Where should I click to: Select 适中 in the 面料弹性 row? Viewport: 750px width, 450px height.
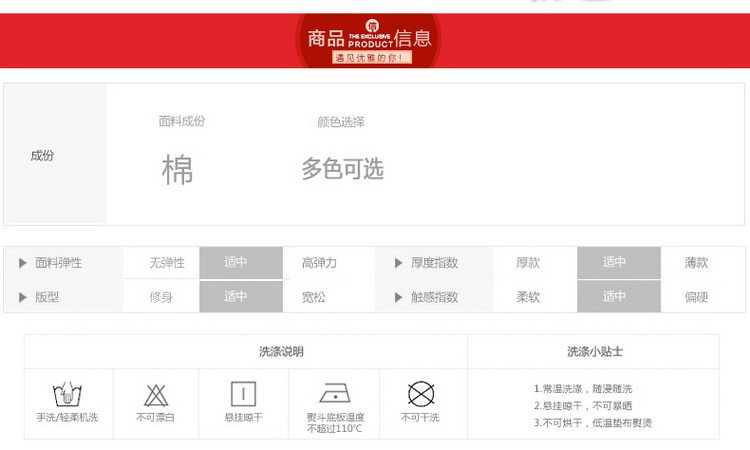pos(236,263)
